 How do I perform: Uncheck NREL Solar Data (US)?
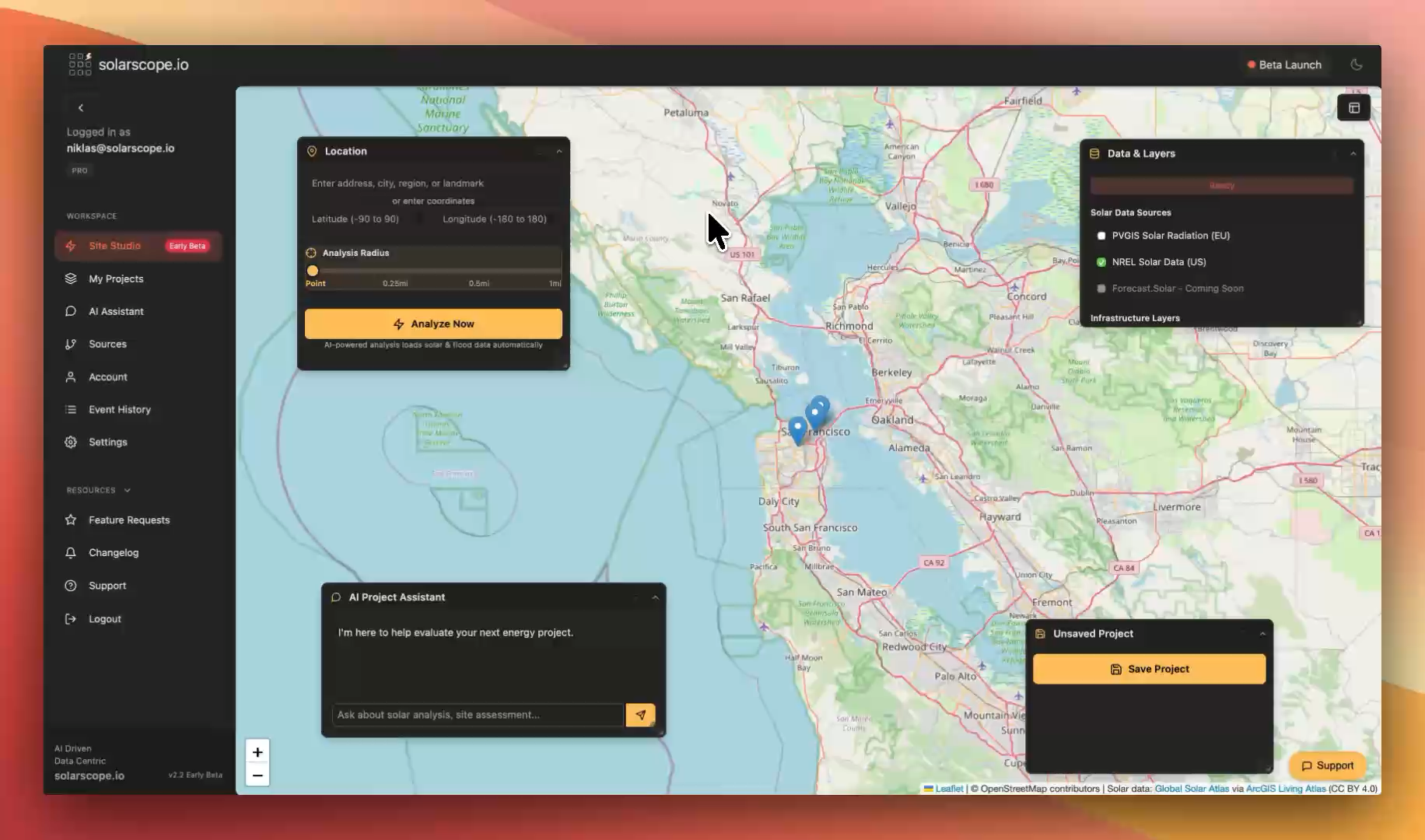pos(1101,262)
